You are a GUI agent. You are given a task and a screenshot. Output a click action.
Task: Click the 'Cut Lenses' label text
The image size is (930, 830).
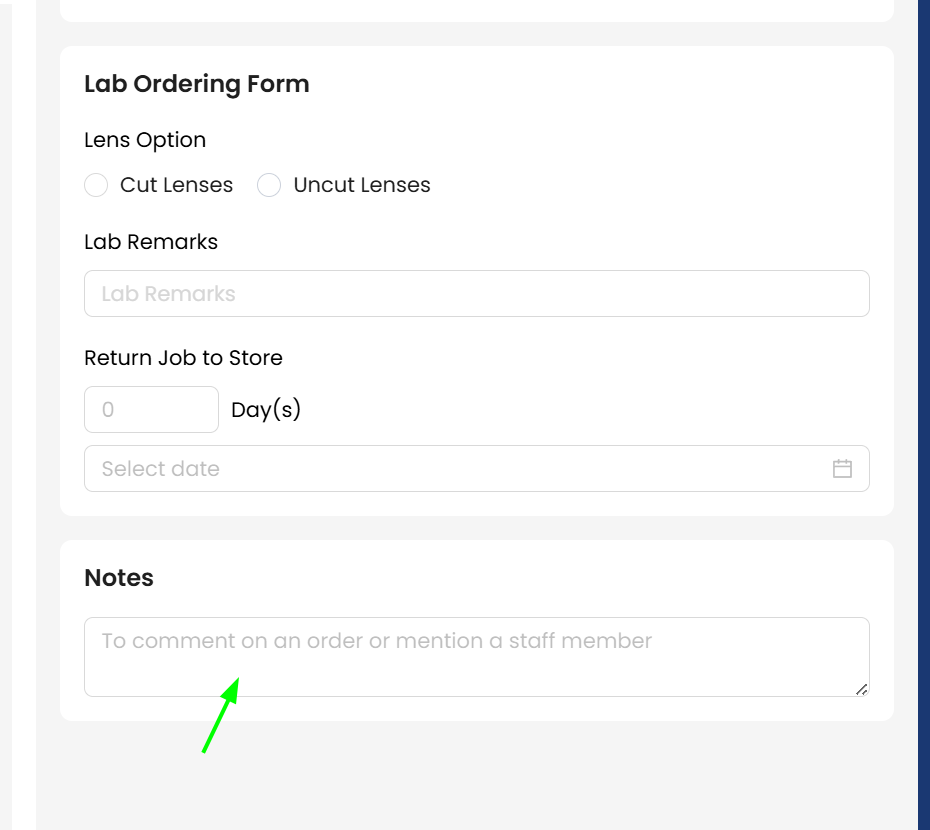point(176,185)
